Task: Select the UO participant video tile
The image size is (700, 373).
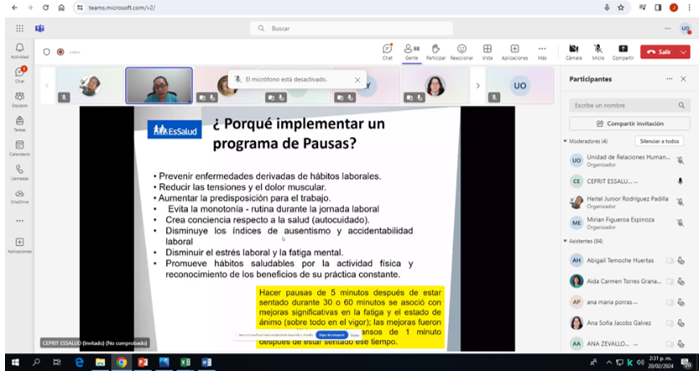Action: click(520, 86)
